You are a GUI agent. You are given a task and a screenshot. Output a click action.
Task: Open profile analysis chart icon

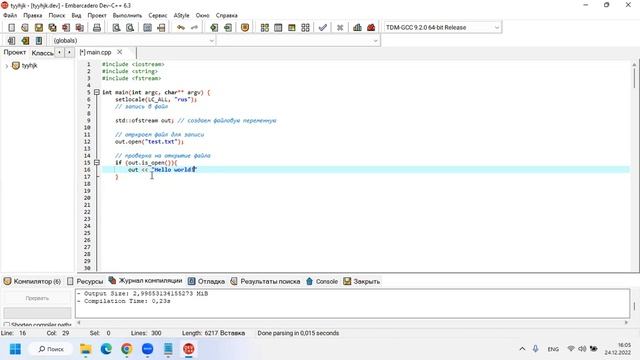357,27
